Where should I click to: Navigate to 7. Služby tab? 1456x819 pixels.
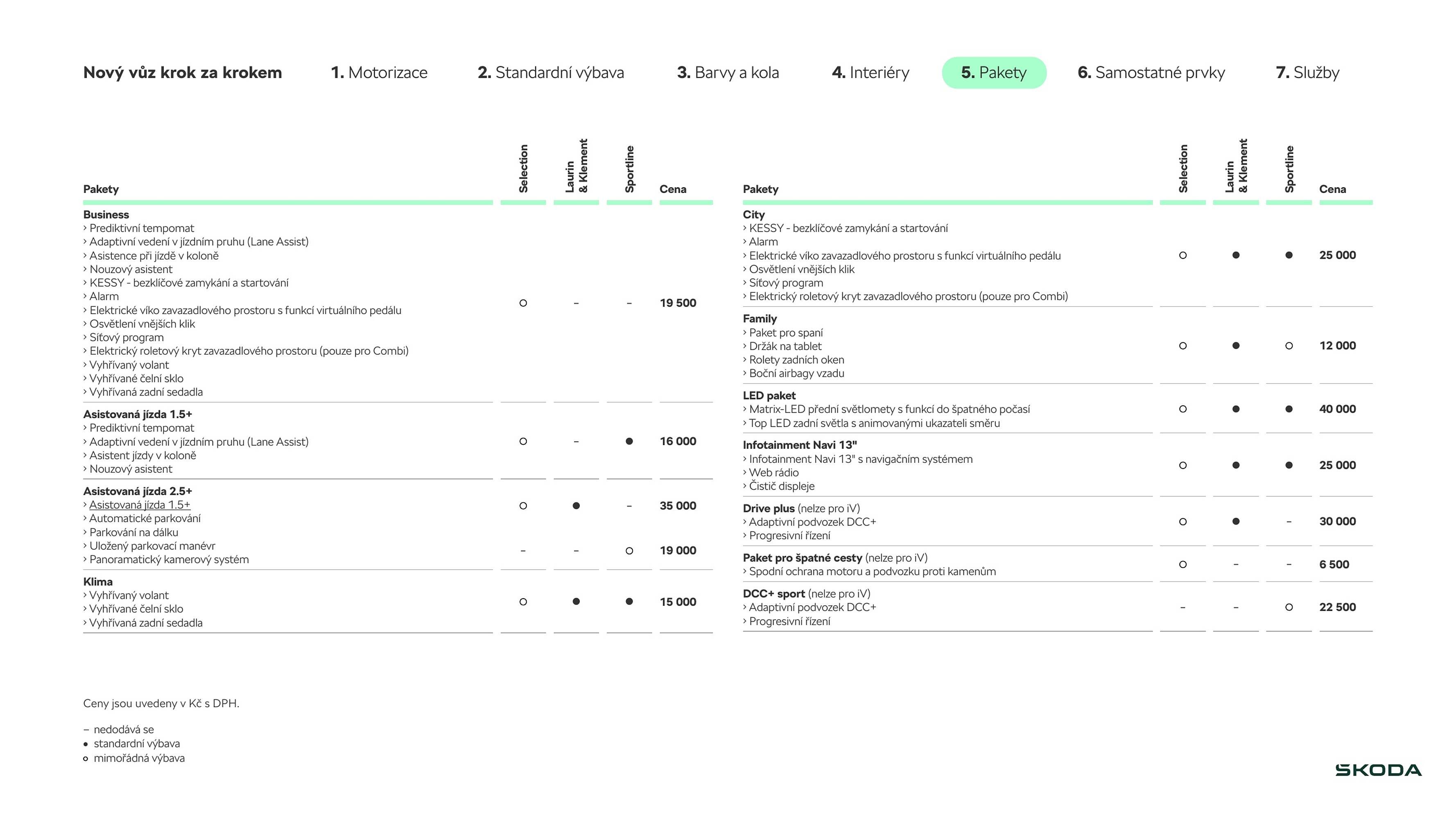pos(1307,72)
